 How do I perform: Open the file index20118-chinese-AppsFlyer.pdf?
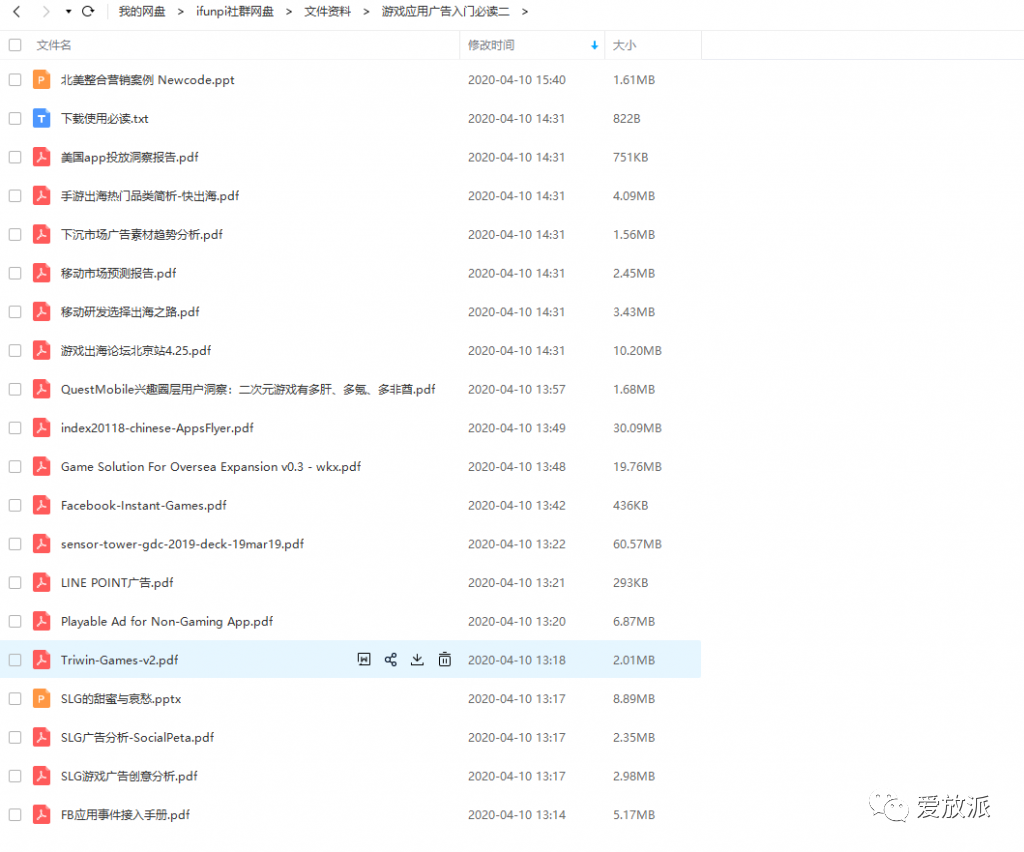pos(157,428)
